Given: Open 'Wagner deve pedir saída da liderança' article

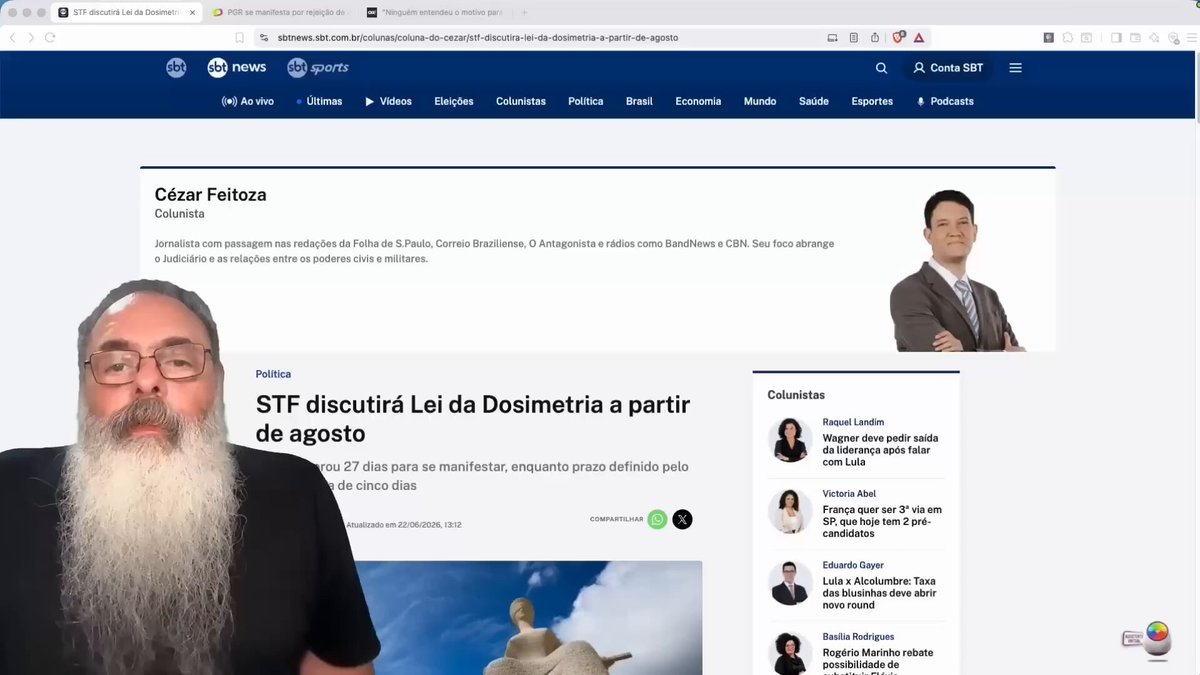Looking at the screenshot, I should pyautogui.click(x=880, y=450).
